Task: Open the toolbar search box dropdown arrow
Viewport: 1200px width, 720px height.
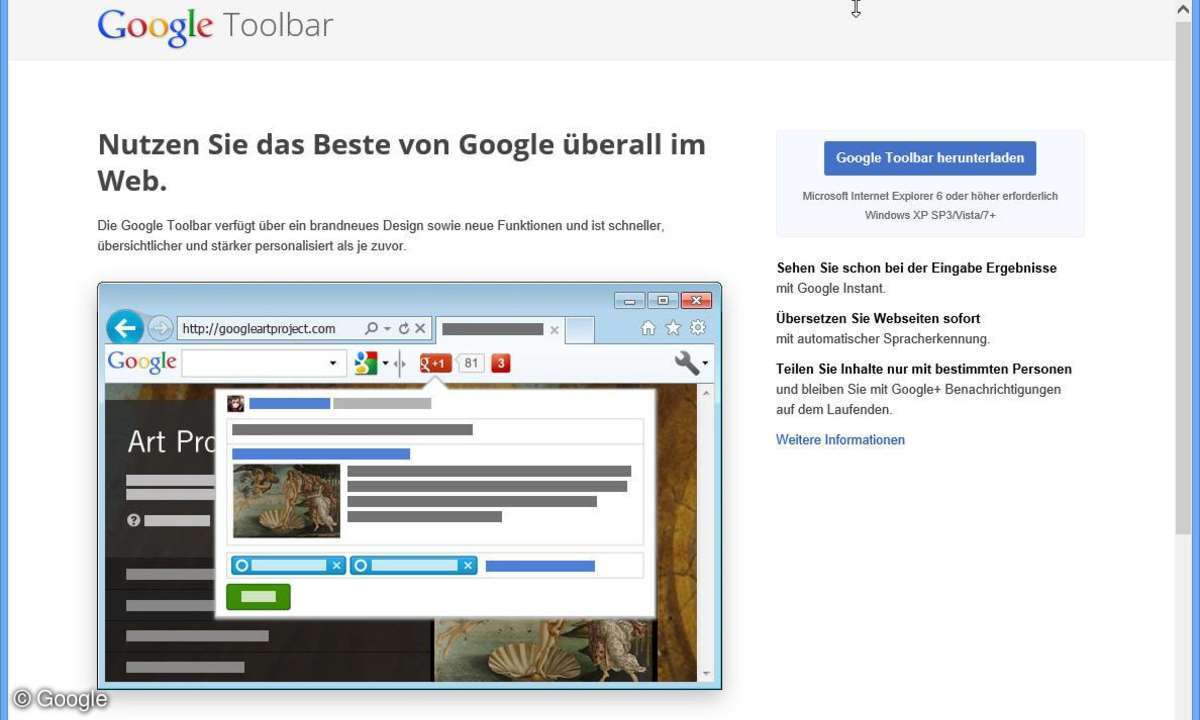Action: click(334, 363)
